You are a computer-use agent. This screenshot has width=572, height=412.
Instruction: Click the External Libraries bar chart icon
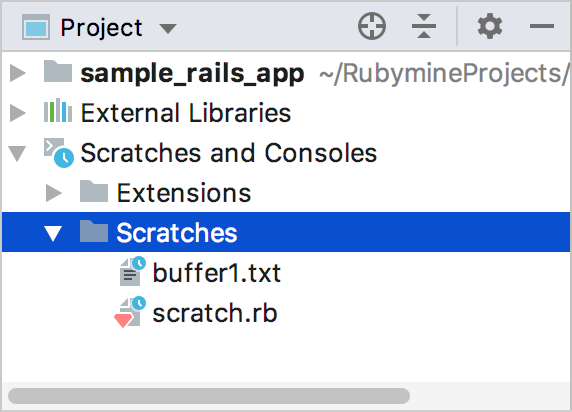click(58, 111)
